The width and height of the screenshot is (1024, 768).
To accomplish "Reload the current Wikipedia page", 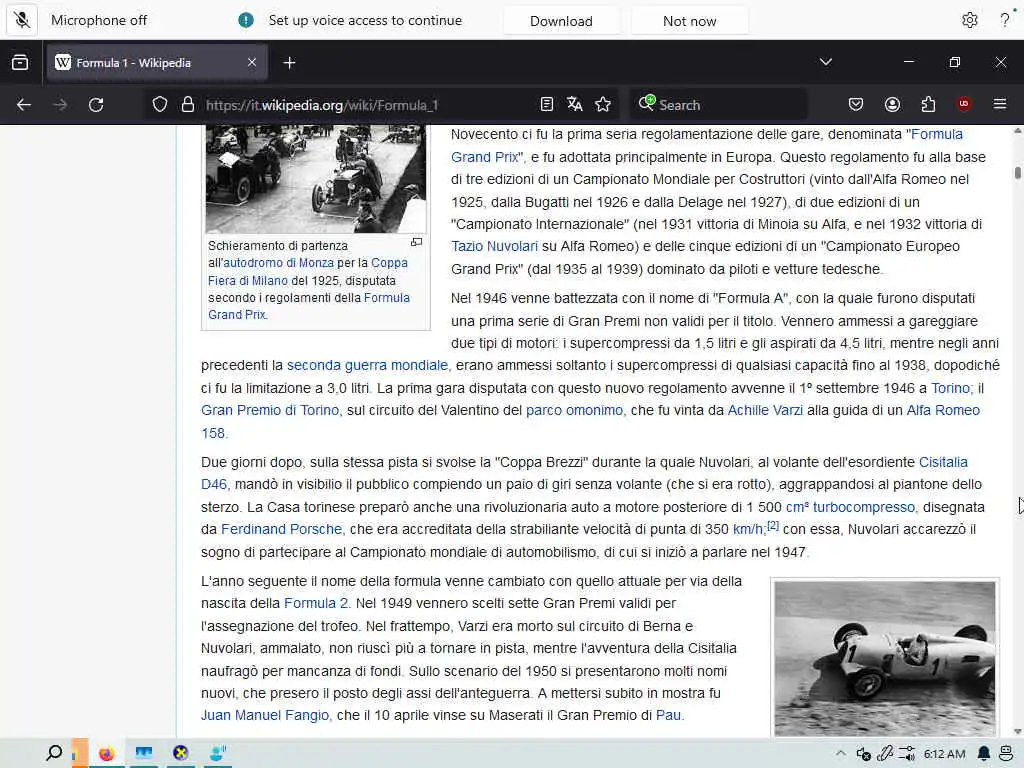I will click(96, 104).
